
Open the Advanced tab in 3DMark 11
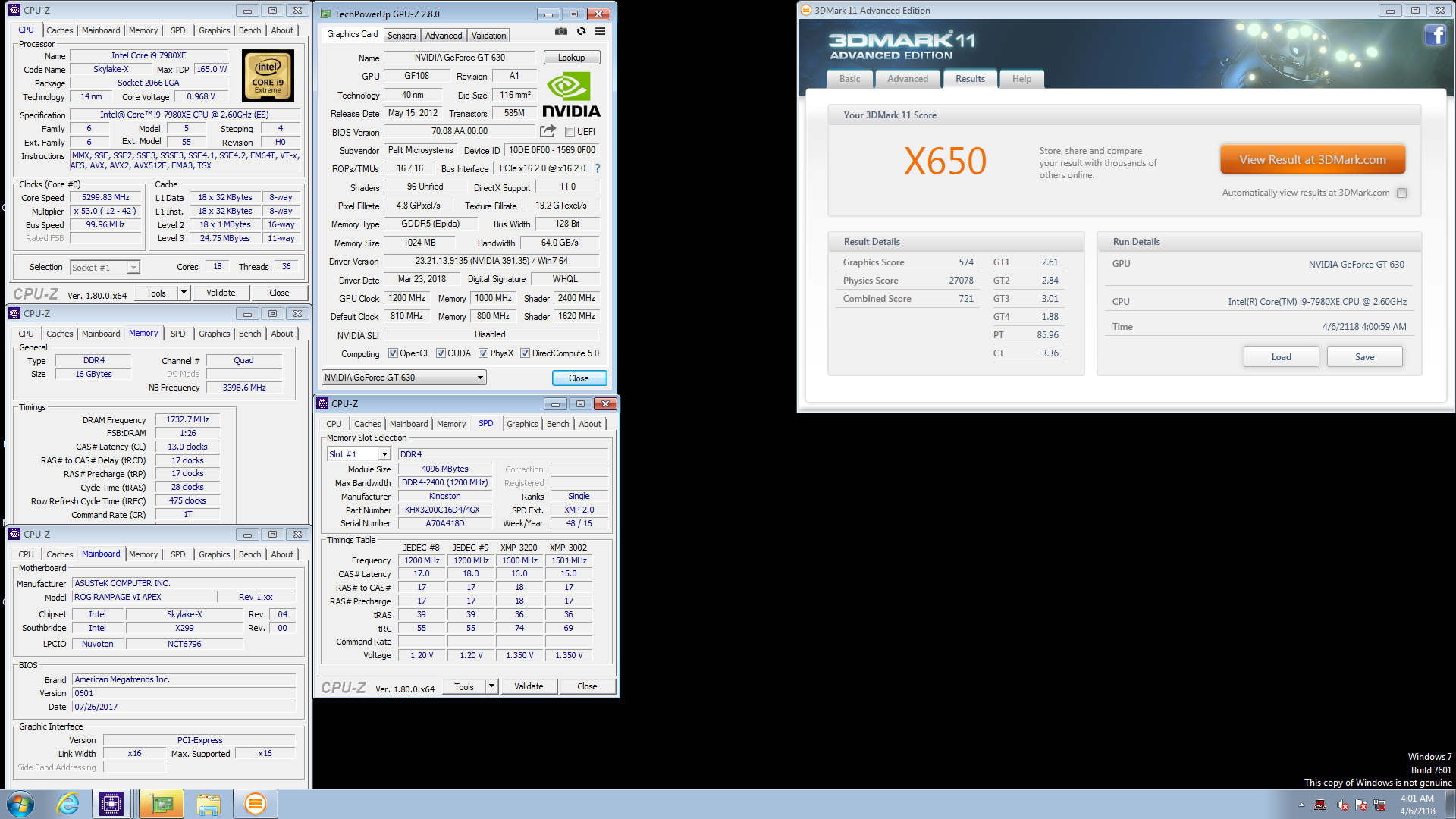[908, 79]
